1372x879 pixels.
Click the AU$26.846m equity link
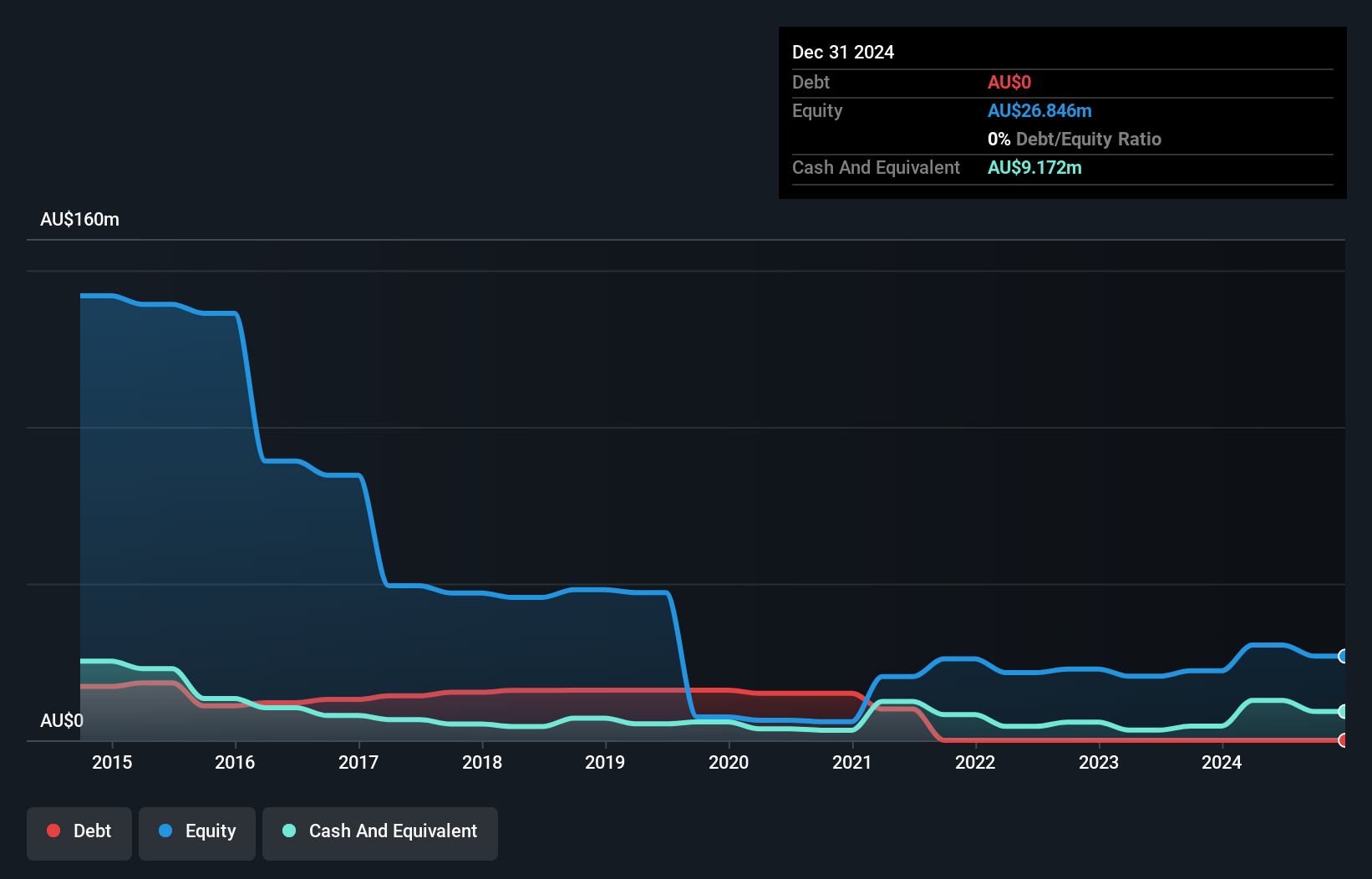[1039, 110]
